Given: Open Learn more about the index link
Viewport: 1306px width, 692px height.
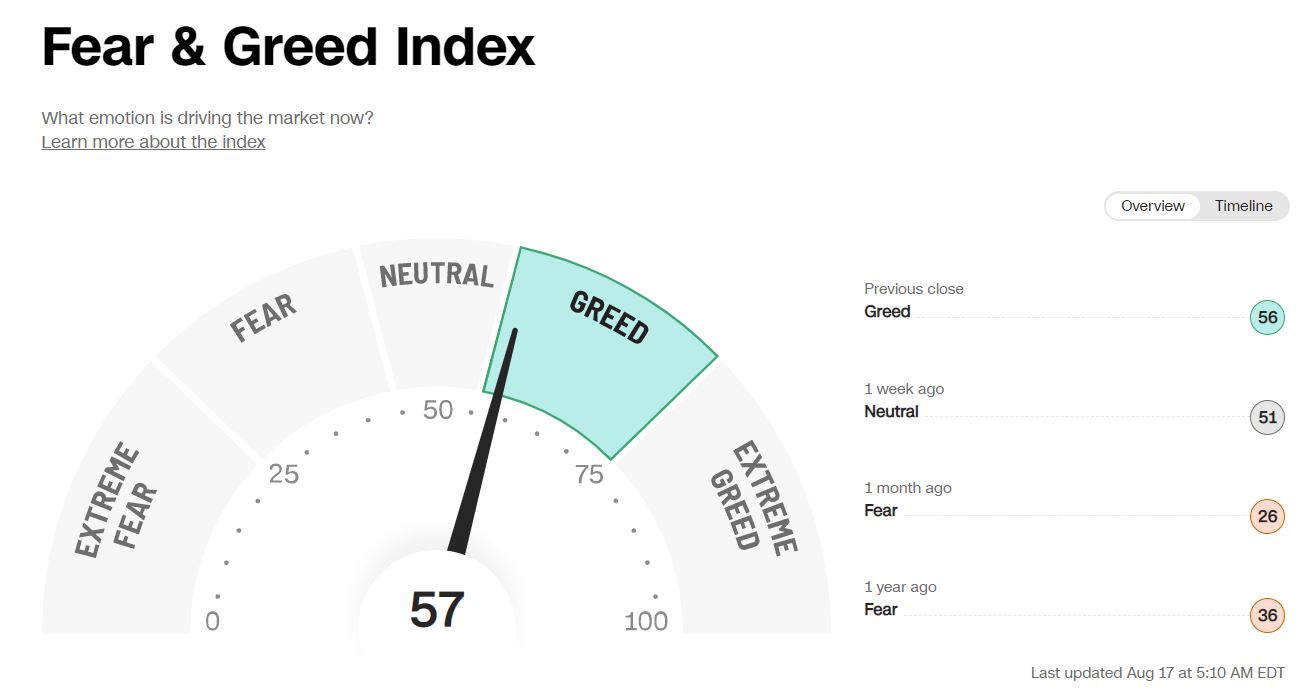Looking at the screenshot, I should 153,142.
